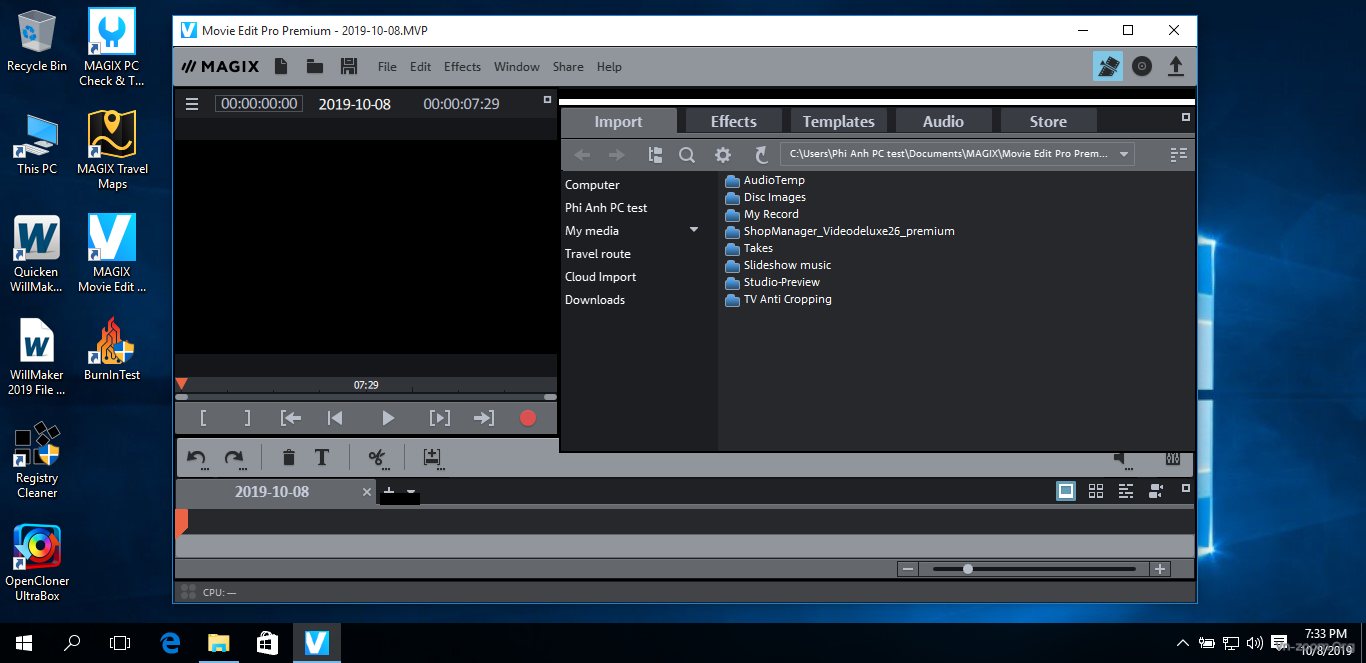Save project with floppy disk icon
The width and height of the screenshot is (1366, 663).
pos(349,66)
